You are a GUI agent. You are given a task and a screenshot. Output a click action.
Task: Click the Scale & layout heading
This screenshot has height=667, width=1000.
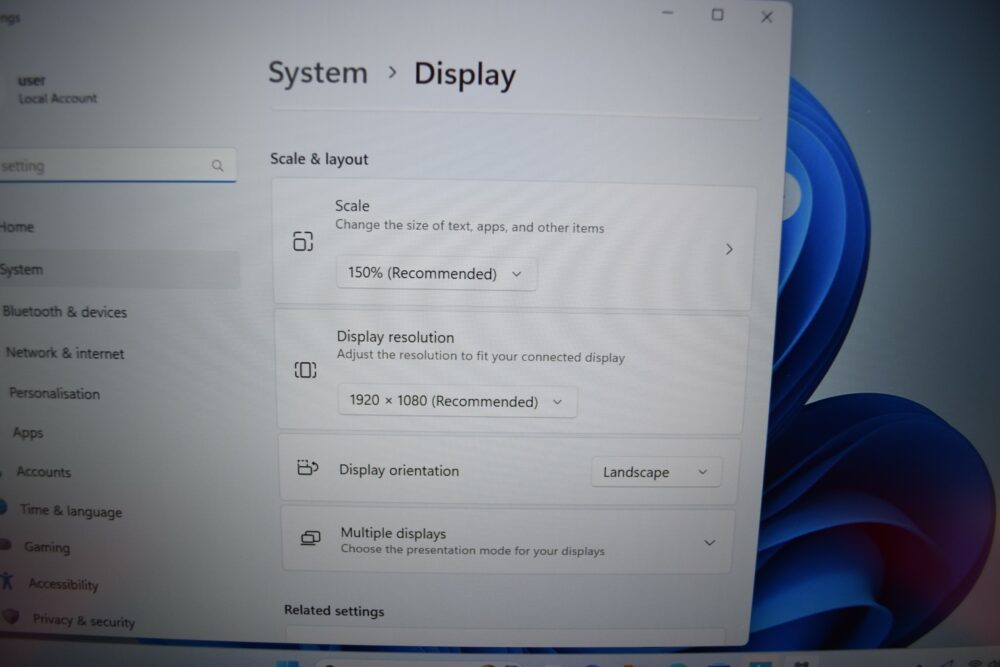pos(319,159)
